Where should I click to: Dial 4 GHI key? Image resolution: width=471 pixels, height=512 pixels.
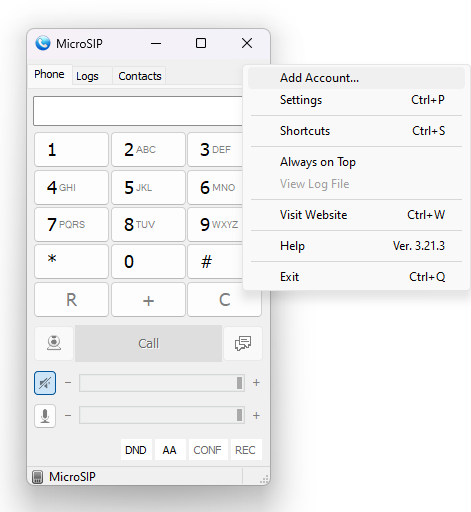[x=71, y=187]
